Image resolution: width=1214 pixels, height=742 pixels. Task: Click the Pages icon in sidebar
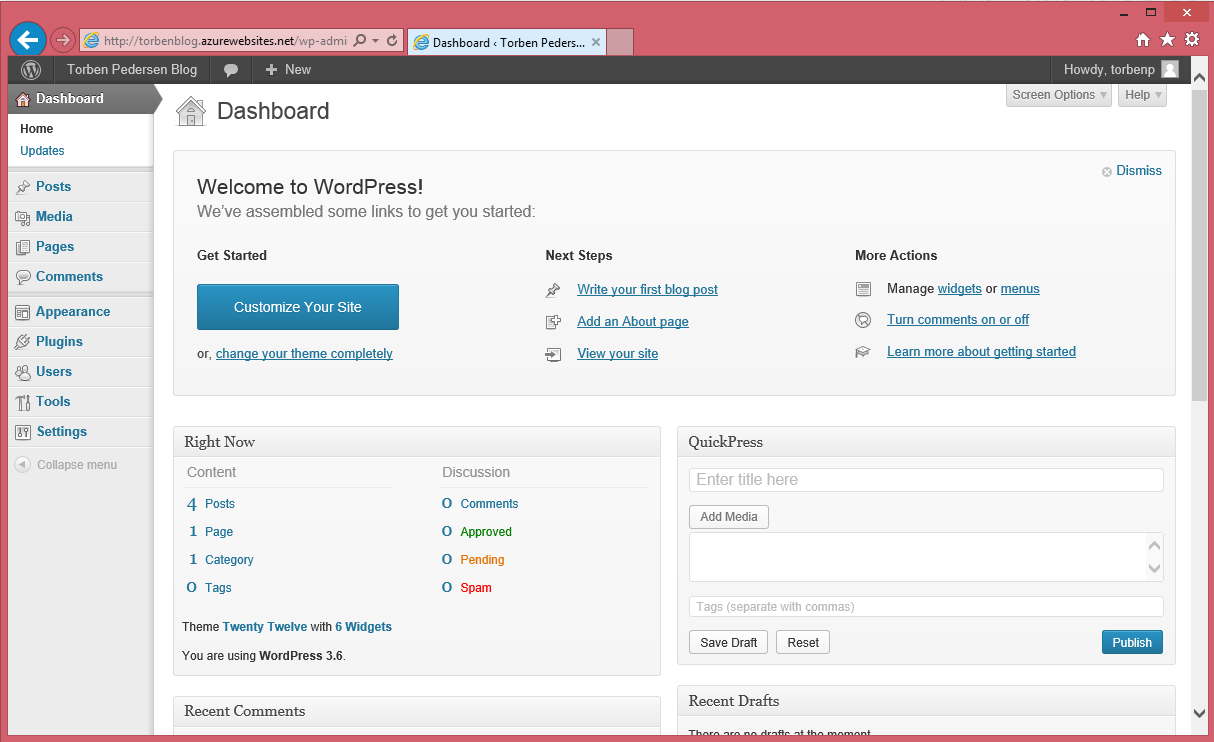pyautogui.click(x=23, y=247)
